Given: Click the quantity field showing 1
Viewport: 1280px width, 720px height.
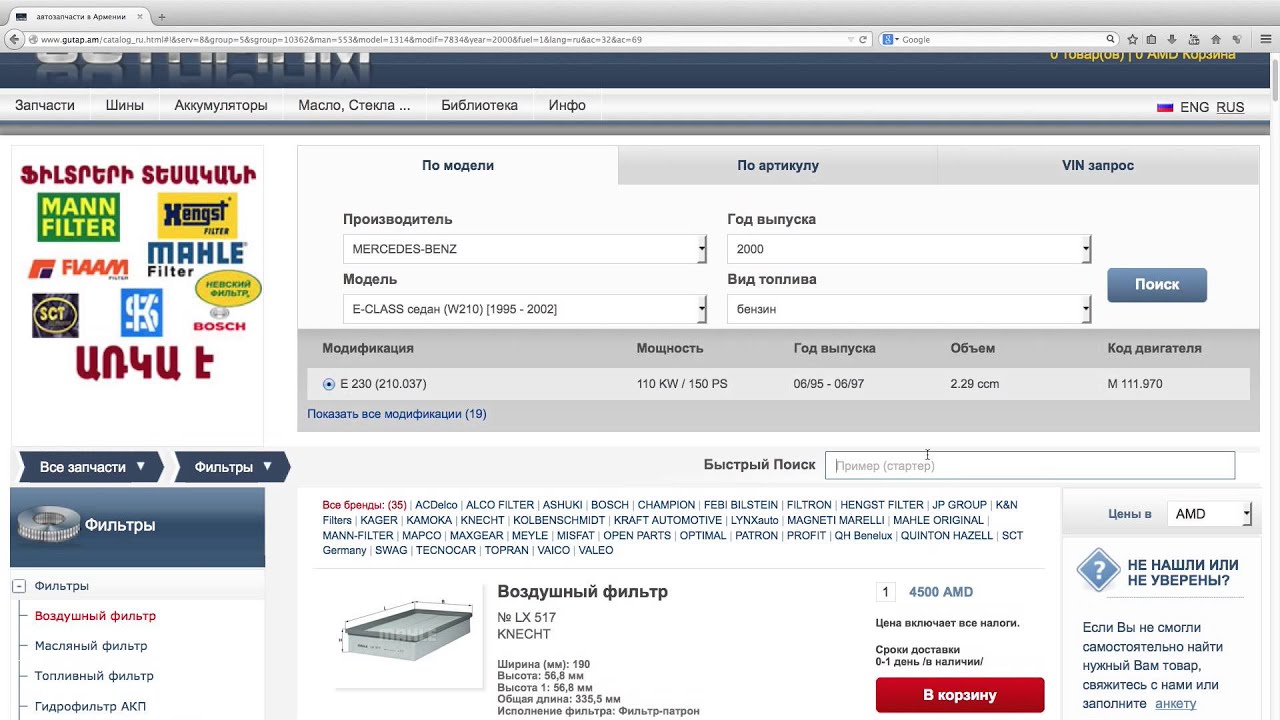Looking at the screenshot, I should tap(885, 592).
